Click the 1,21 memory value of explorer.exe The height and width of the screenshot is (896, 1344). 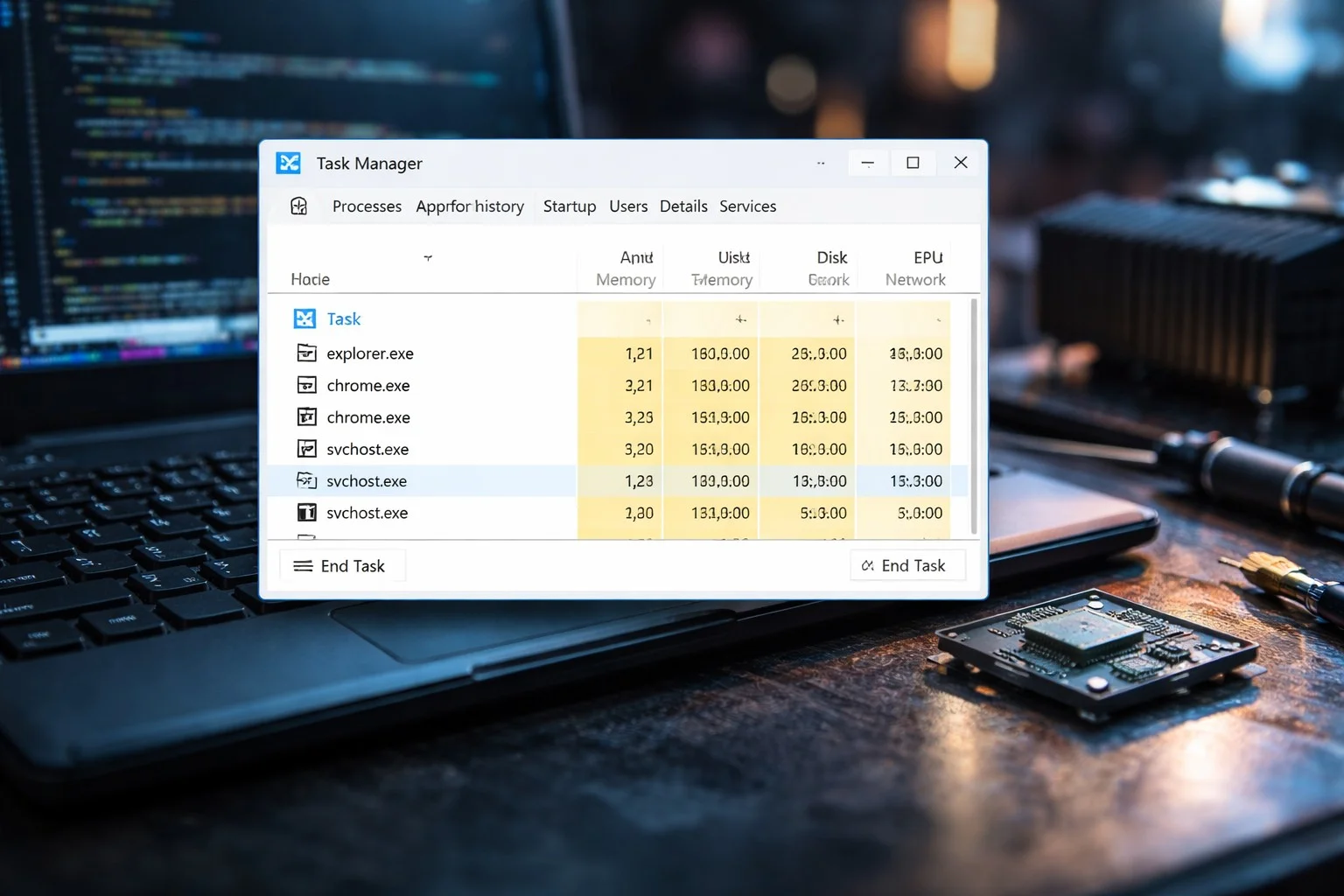coord(639,353)
